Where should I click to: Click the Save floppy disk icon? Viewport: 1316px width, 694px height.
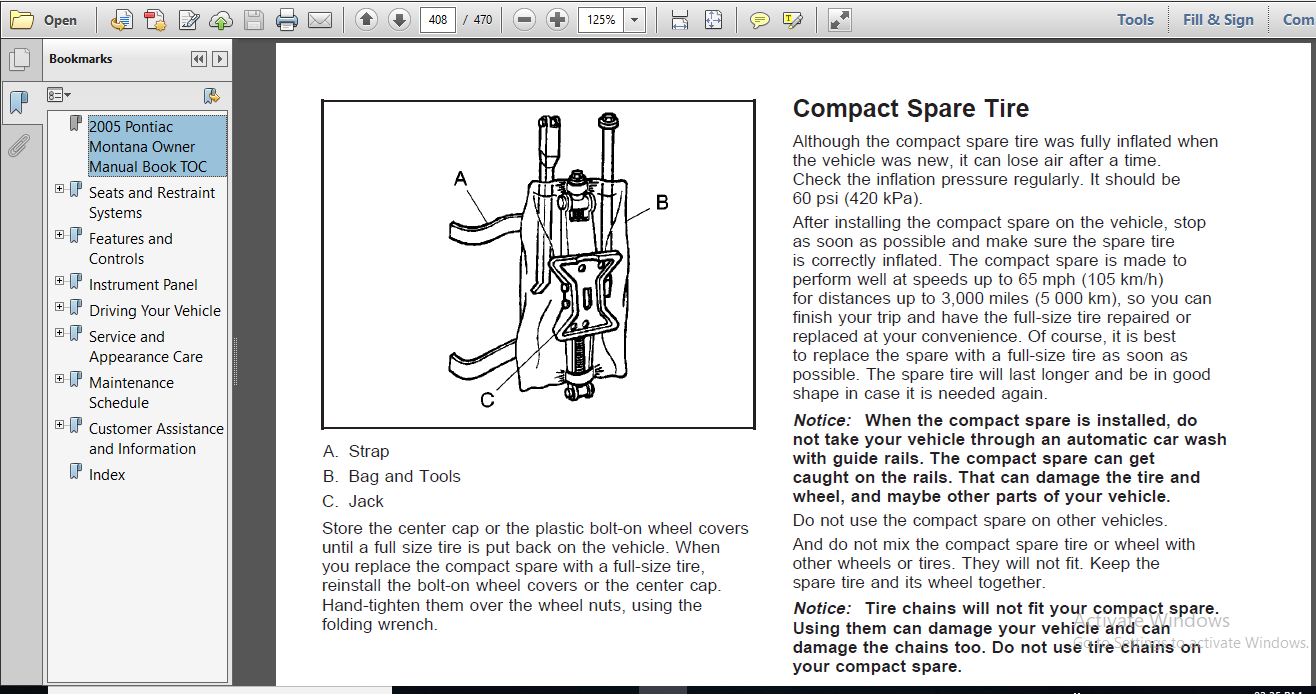pos(254,19)
